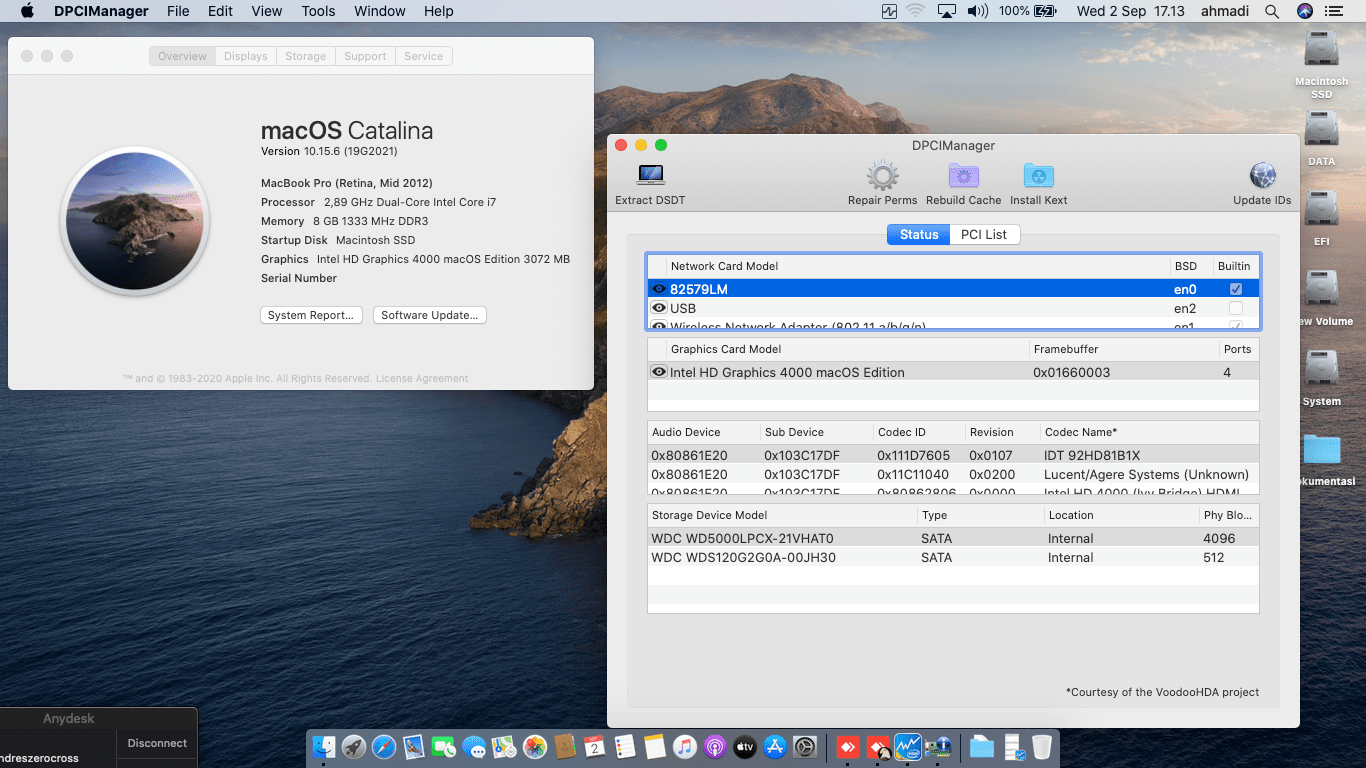The width and height of the screenshot is (1366, 768).
Task: Open App Store from the dock
Action: 775,747
